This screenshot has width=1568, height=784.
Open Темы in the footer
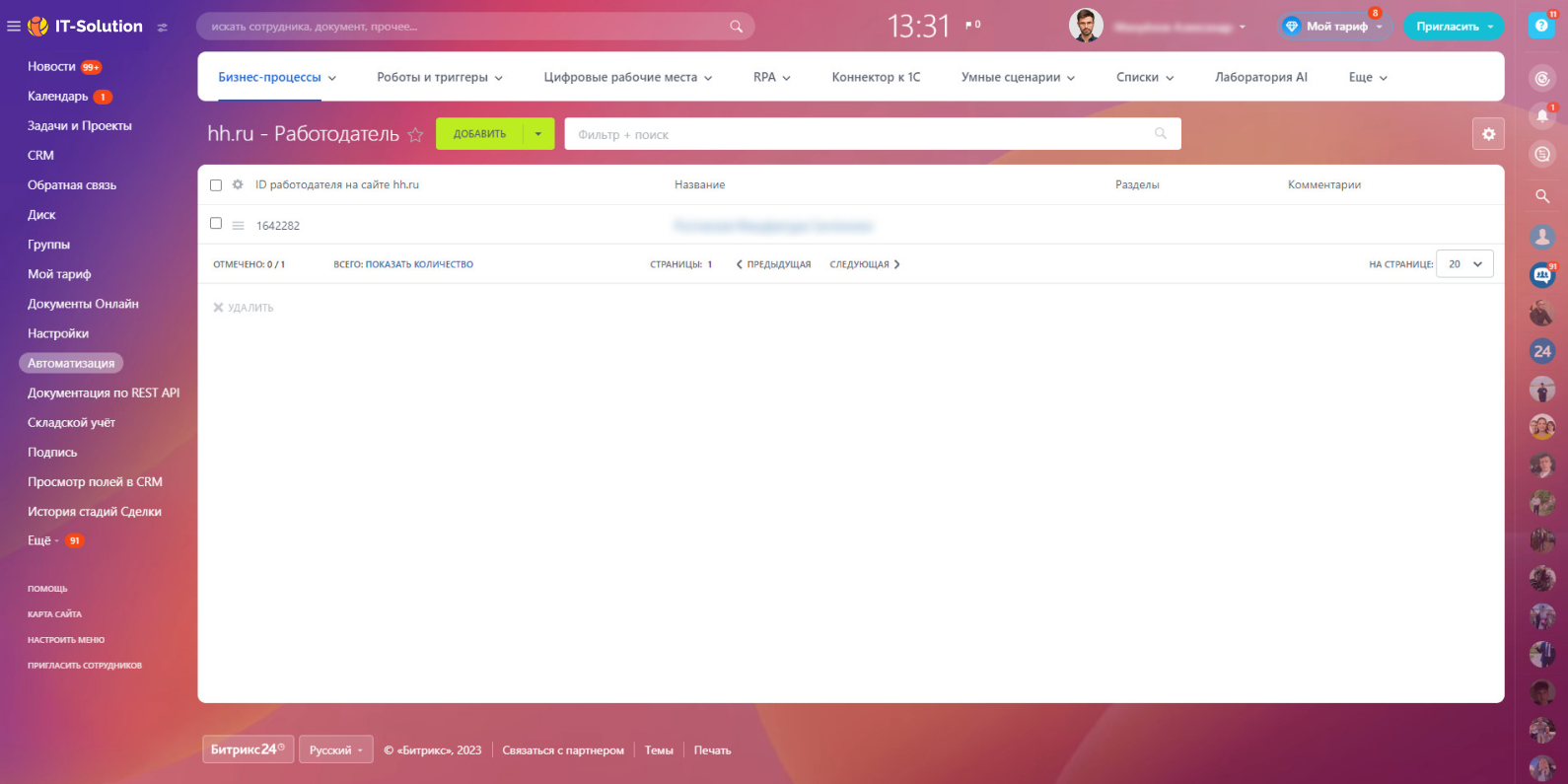(659, 750)
